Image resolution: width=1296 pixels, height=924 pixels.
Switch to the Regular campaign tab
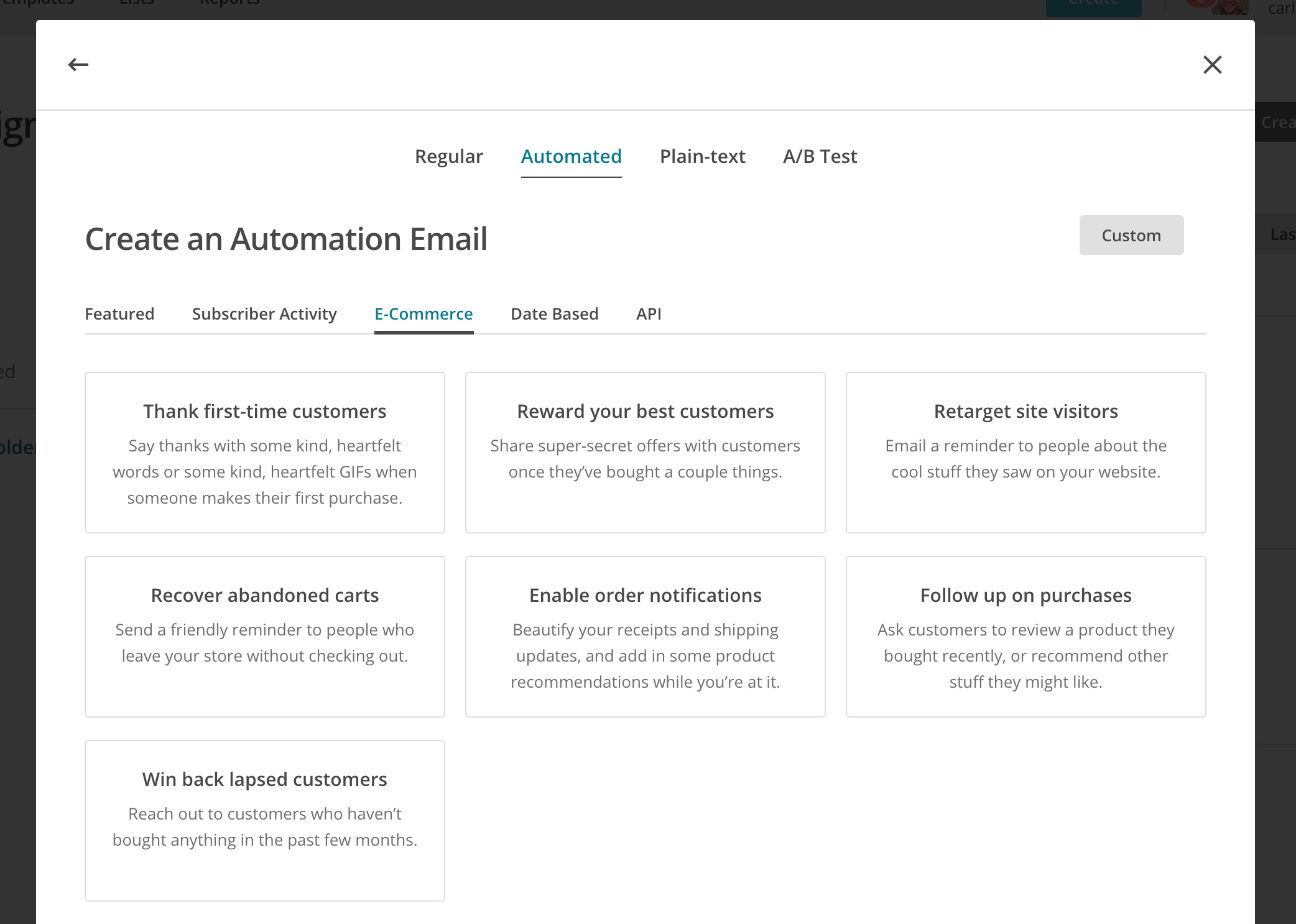coord(449,156)
